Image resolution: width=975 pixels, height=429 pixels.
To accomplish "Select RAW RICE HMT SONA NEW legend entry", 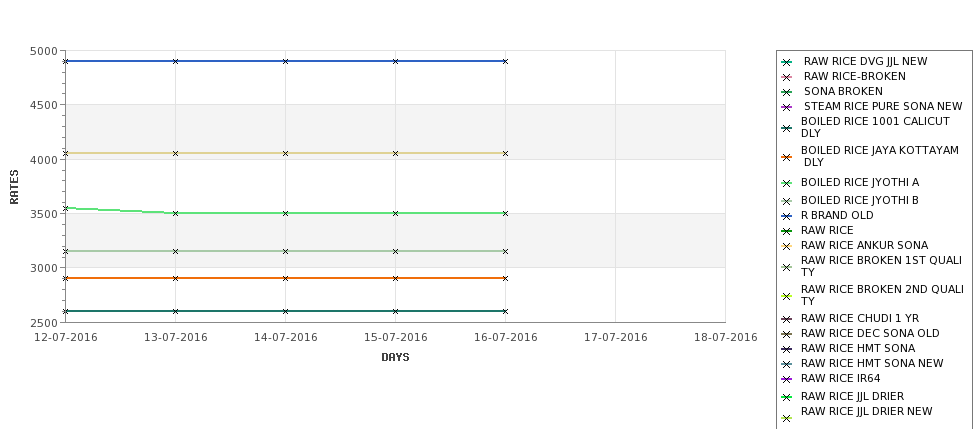I will click(872, 364).
